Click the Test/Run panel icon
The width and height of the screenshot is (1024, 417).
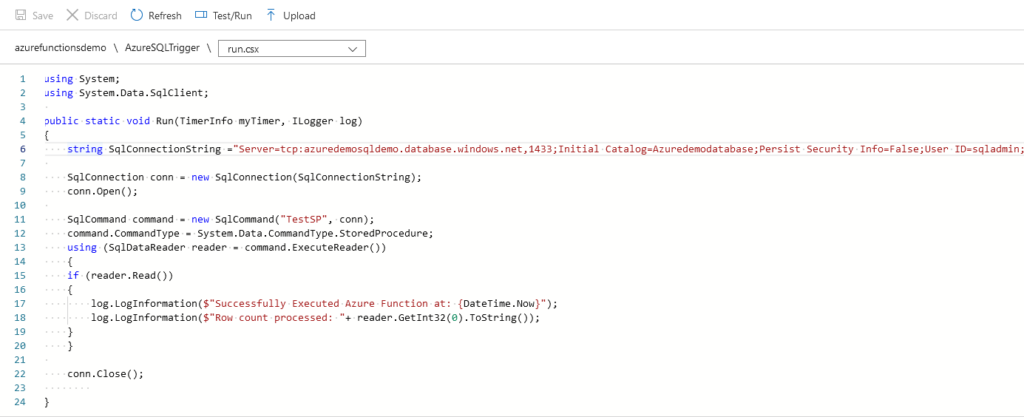coord(201,15)
